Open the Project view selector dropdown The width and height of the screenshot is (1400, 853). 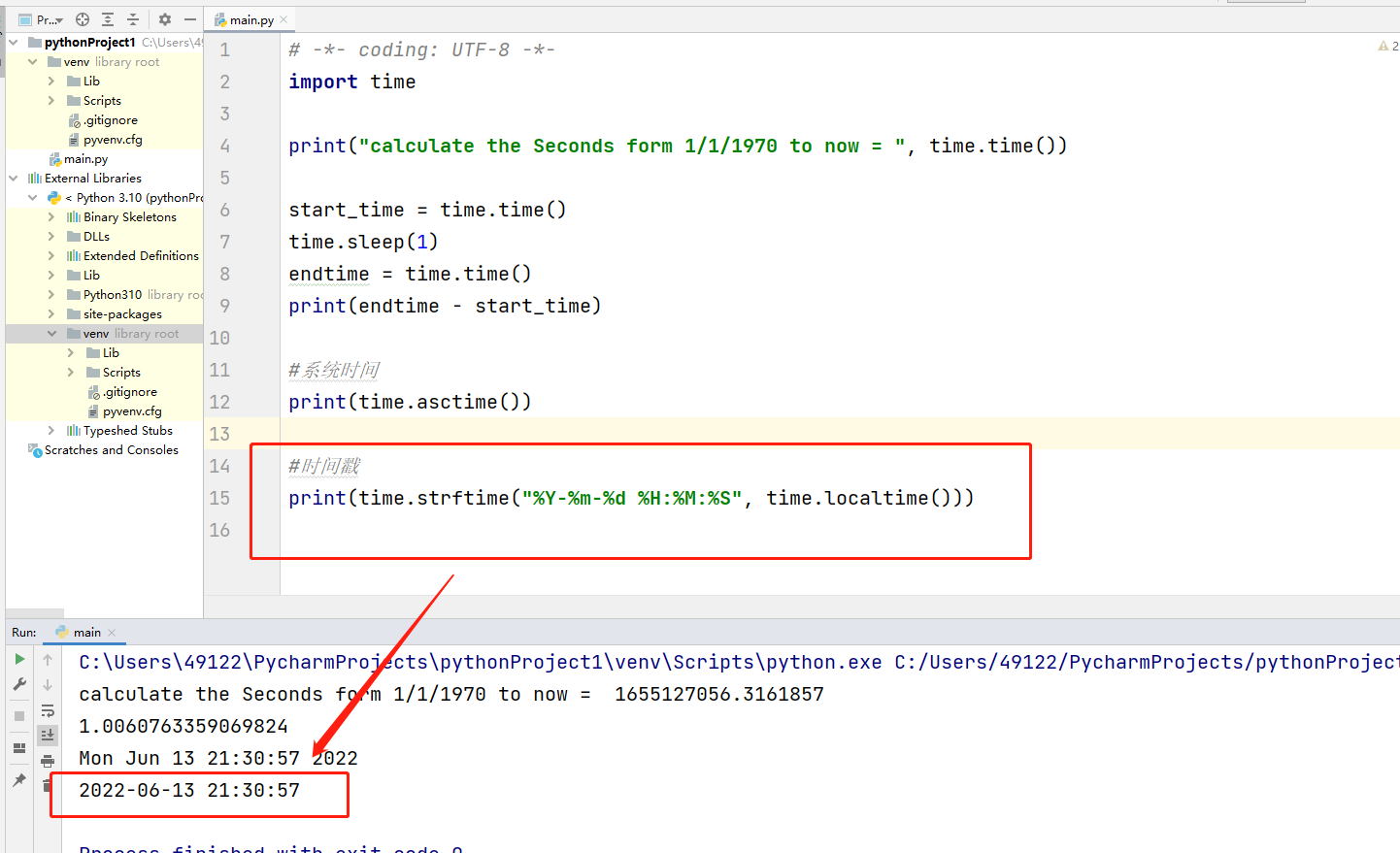coord(41,19)
